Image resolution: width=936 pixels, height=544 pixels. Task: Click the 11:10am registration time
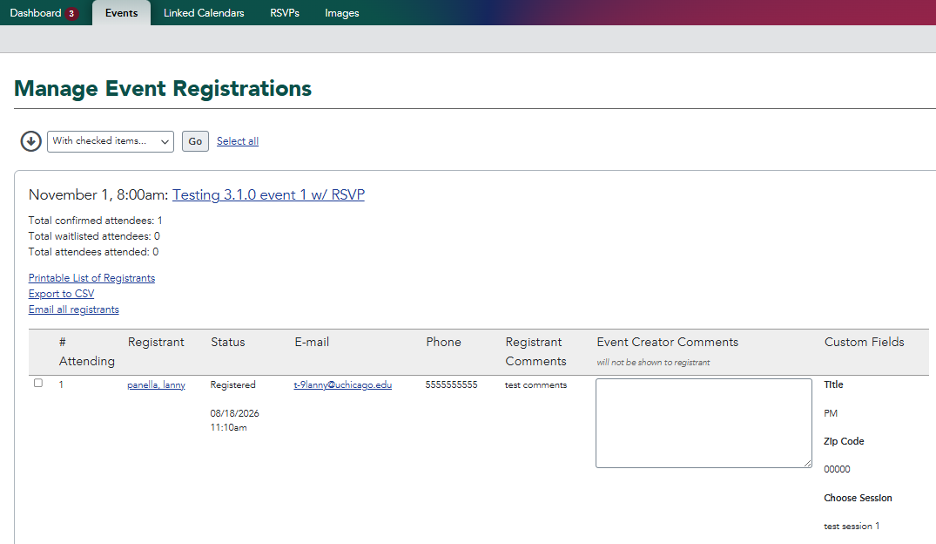(x=229, y=428)
